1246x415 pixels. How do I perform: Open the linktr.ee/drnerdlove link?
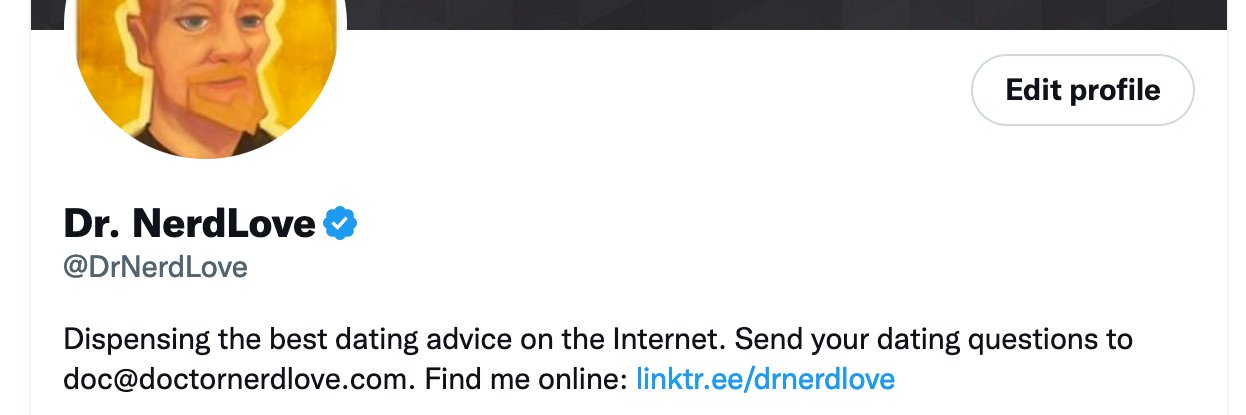[765, 379]
